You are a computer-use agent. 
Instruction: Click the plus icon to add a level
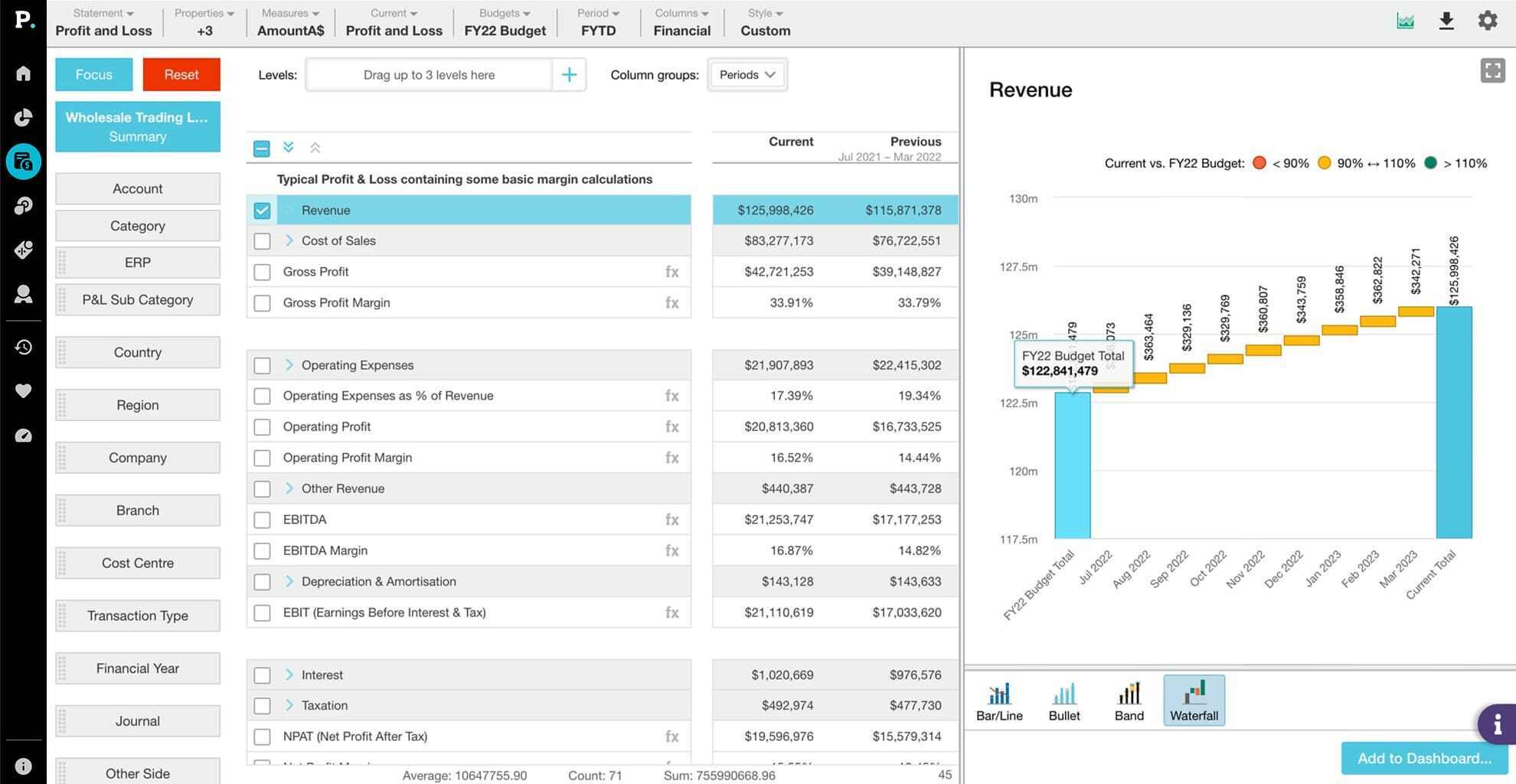pyautogui.click(x=569, y=75)
